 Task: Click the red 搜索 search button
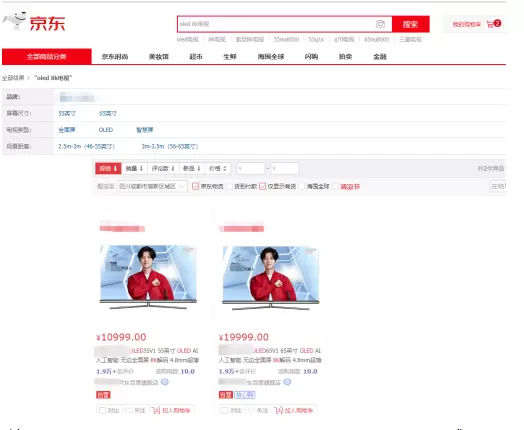[x=410, y=24]
